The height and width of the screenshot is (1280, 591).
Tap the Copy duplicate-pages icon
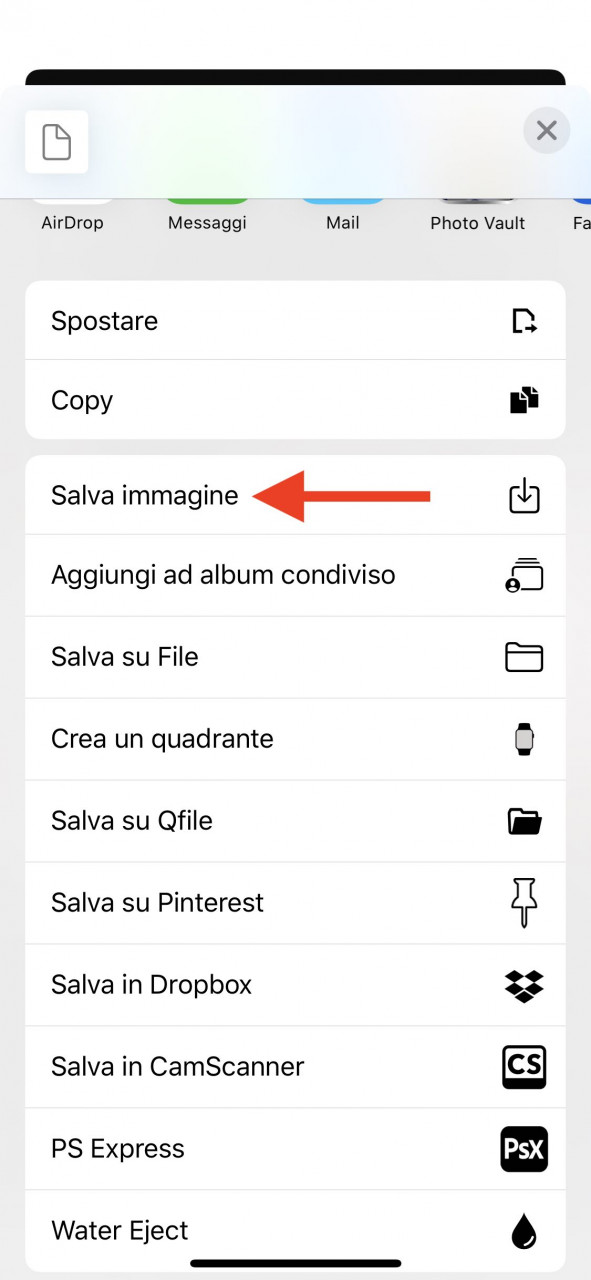pyautogui.click(x=524, y=400)
